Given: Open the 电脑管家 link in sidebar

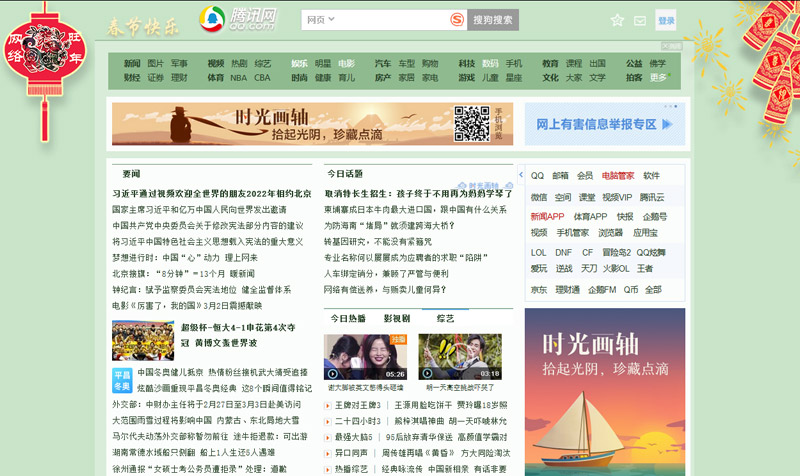Looking at the screenshot, I should [x=618, y=176].
